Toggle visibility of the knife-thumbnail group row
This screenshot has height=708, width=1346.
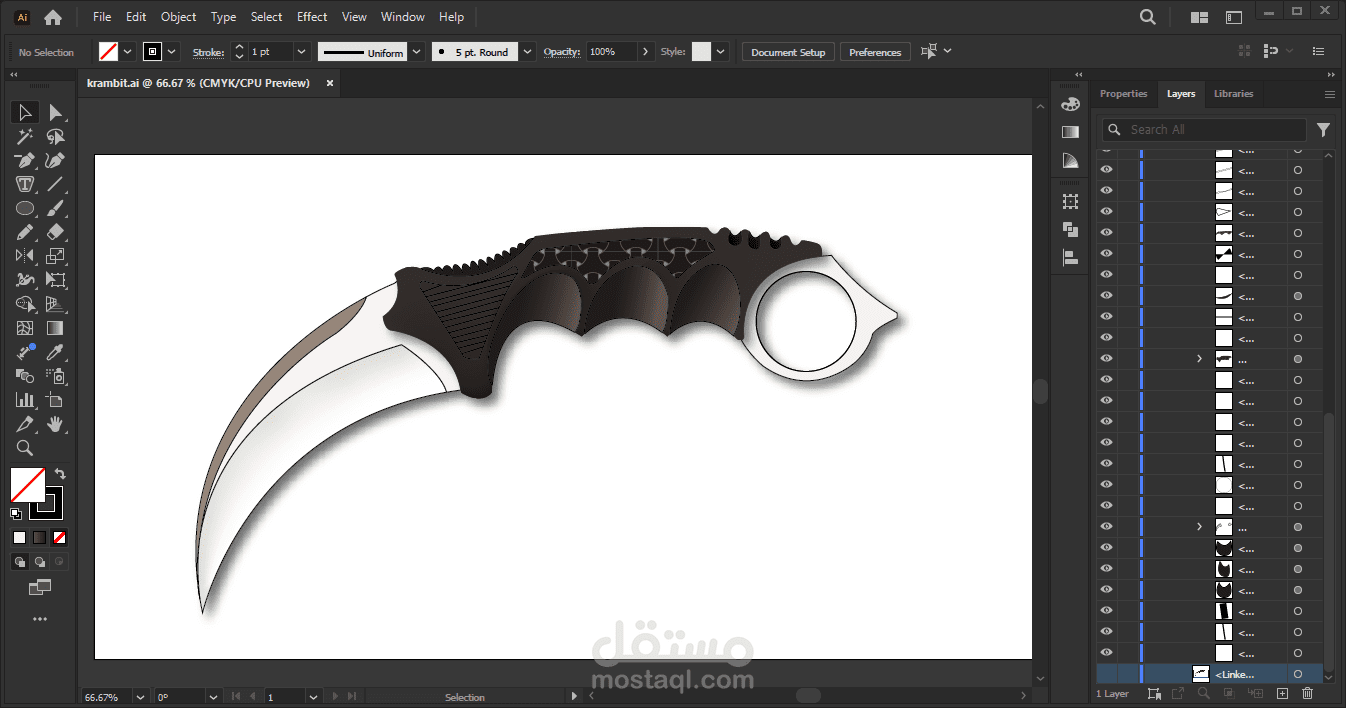pos(1106,359)
